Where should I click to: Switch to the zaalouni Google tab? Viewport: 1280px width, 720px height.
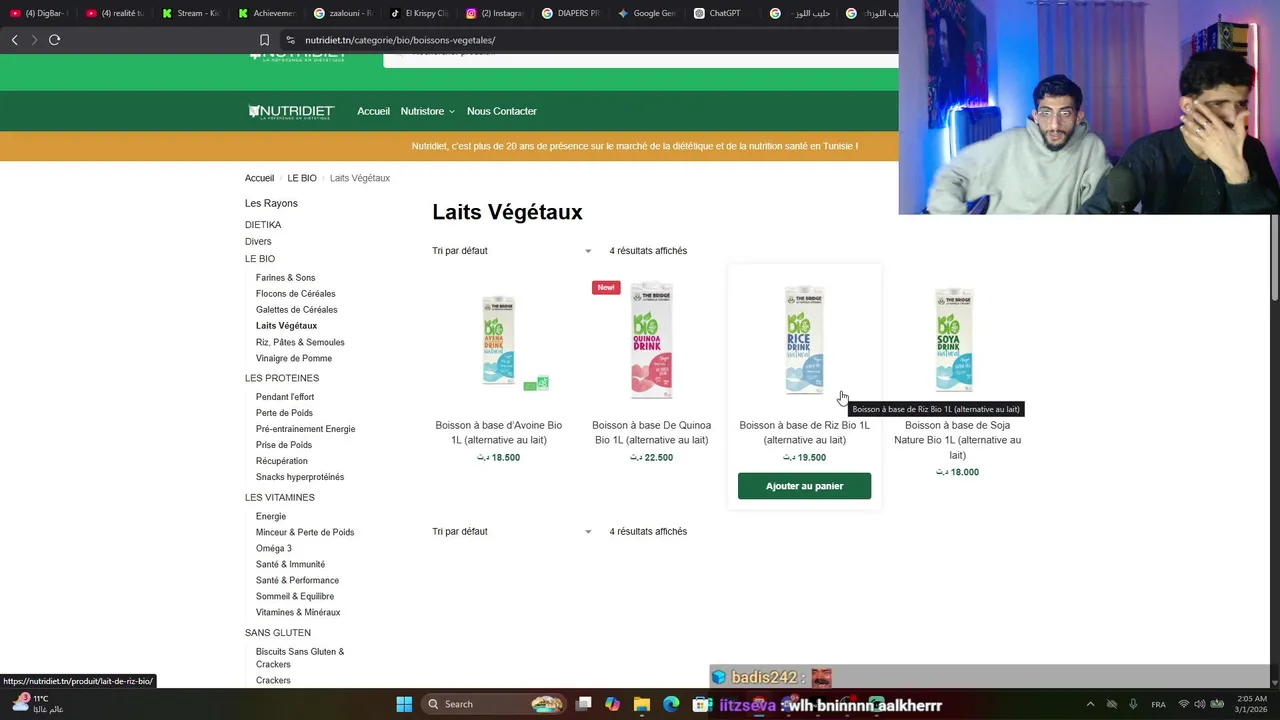pyautogui.click(x=343, y=13)
